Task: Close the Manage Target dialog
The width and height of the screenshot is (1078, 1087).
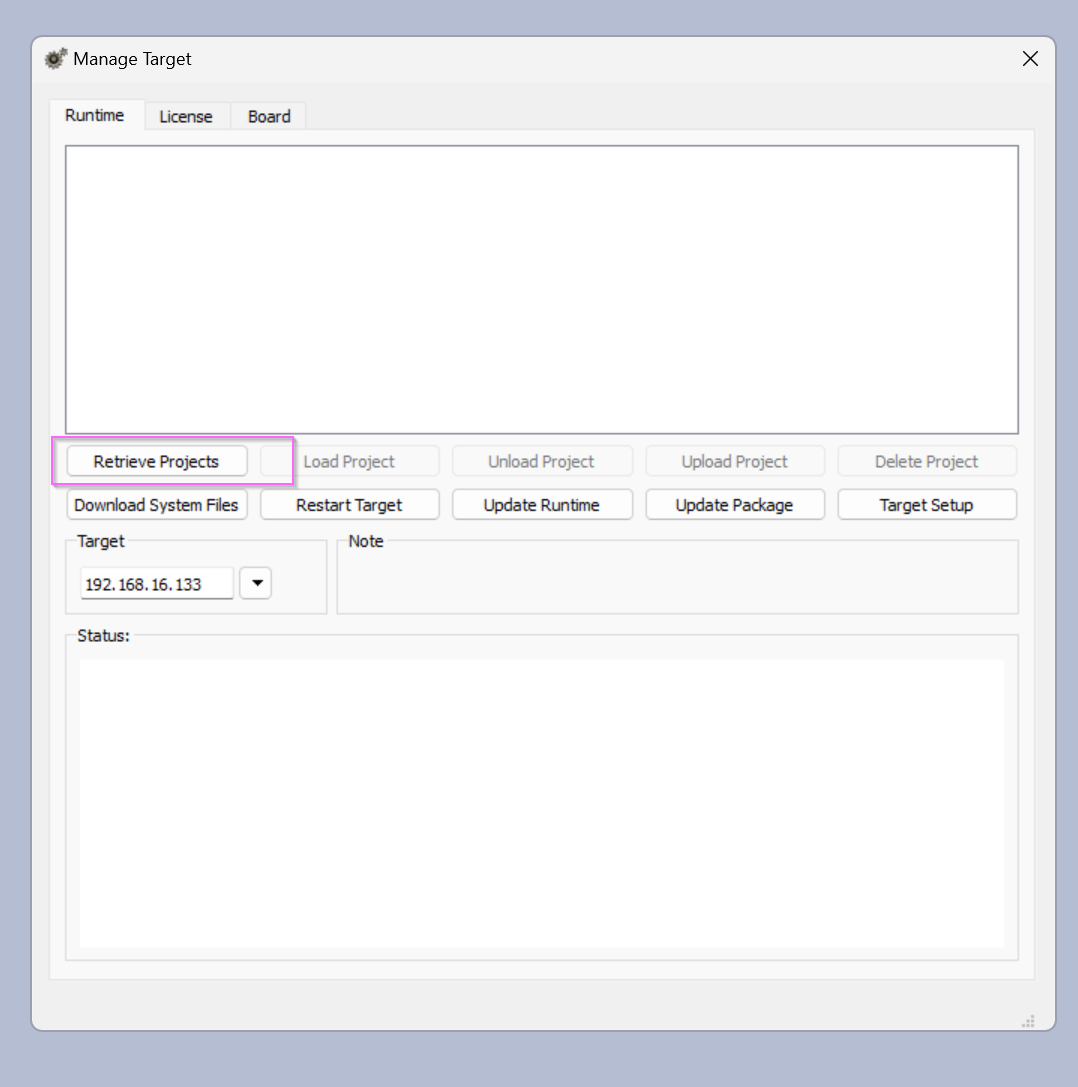Action: (1030, 59)
